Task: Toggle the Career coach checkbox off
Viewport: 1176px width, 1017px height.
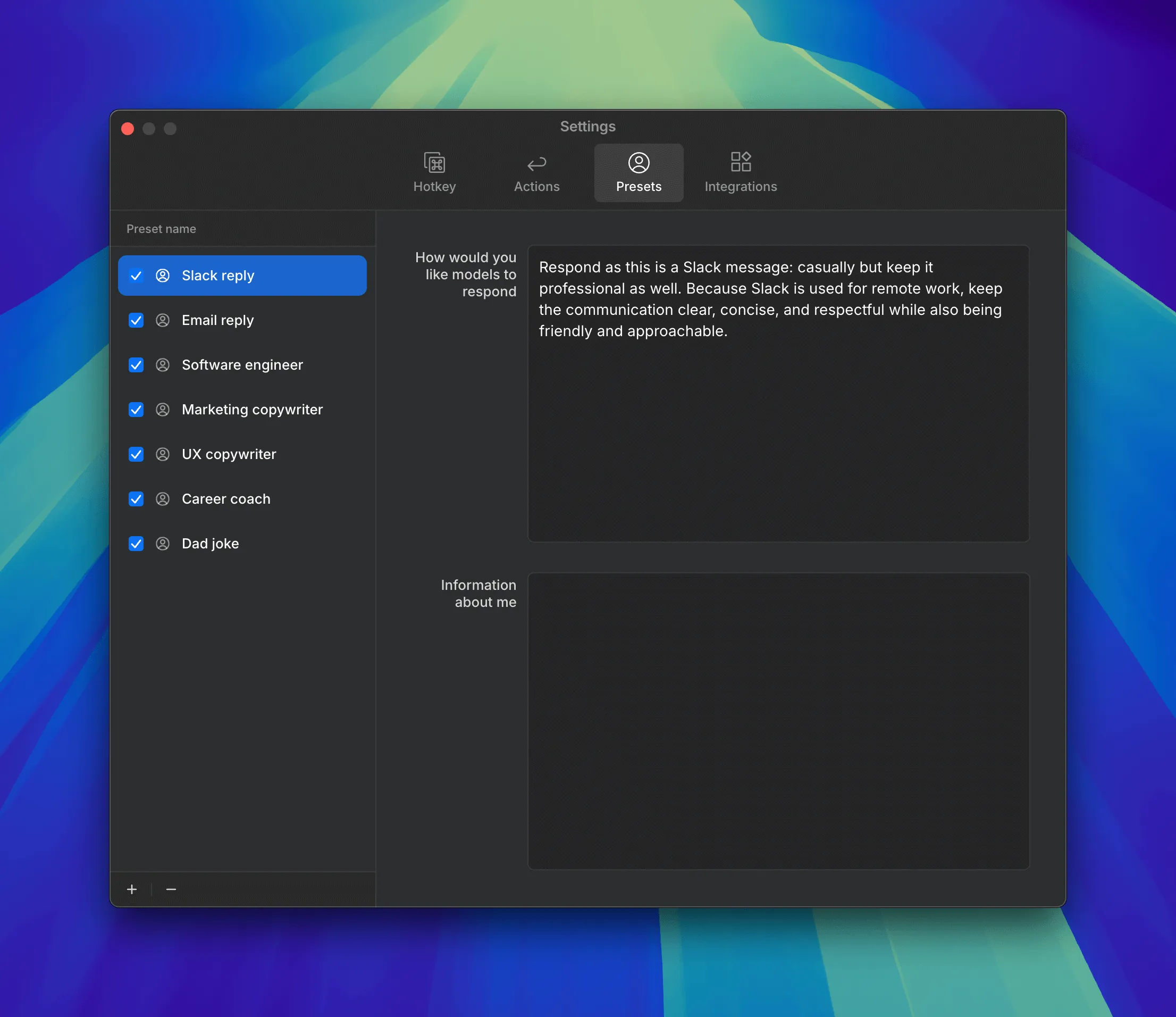Action: coord(136,499)
